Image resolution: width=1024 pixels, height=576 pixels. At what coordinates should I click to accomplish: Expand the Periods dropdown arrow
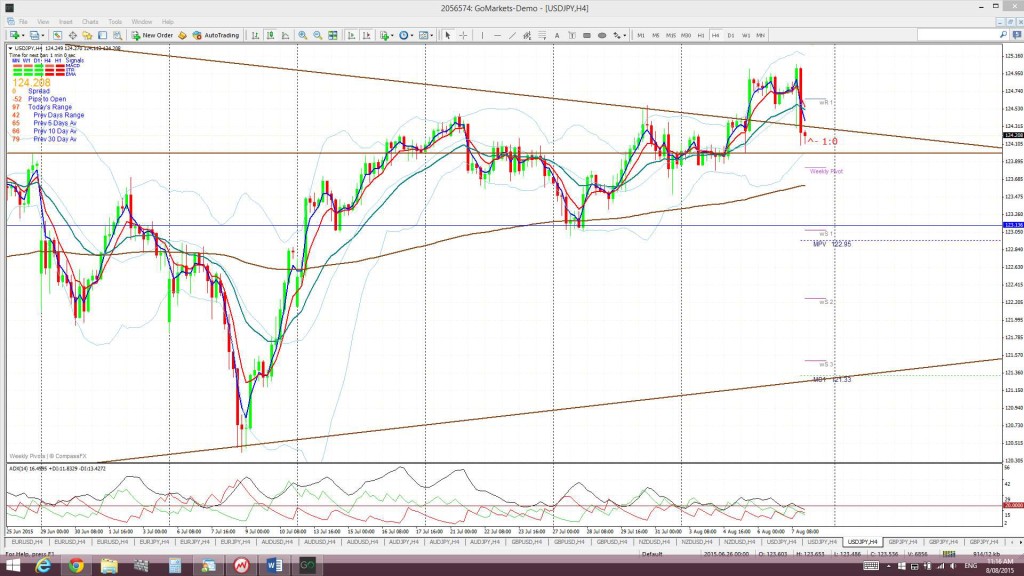click(x=412, y=35)
